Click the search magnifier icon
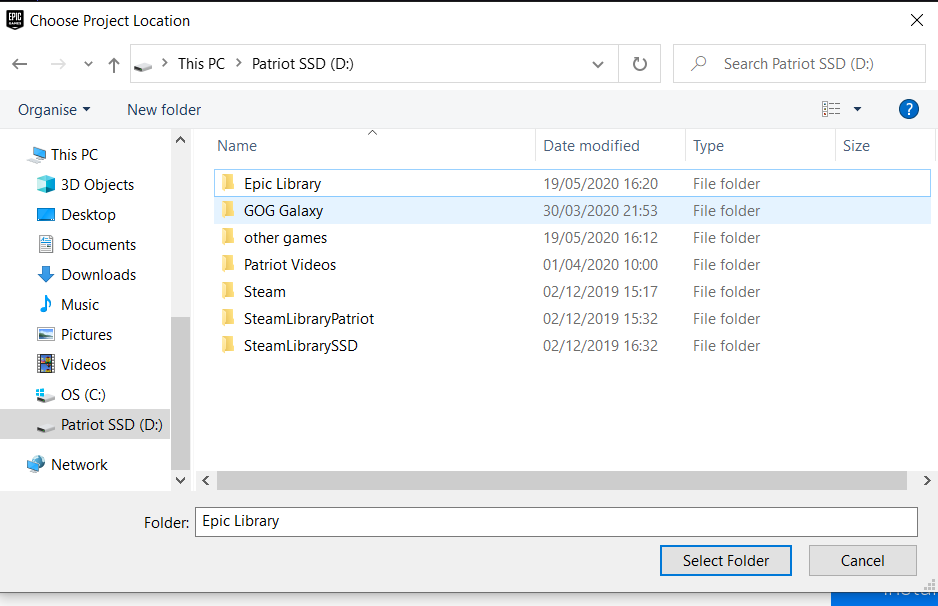This screenshot has height=606, width=938. pos(698,63)
